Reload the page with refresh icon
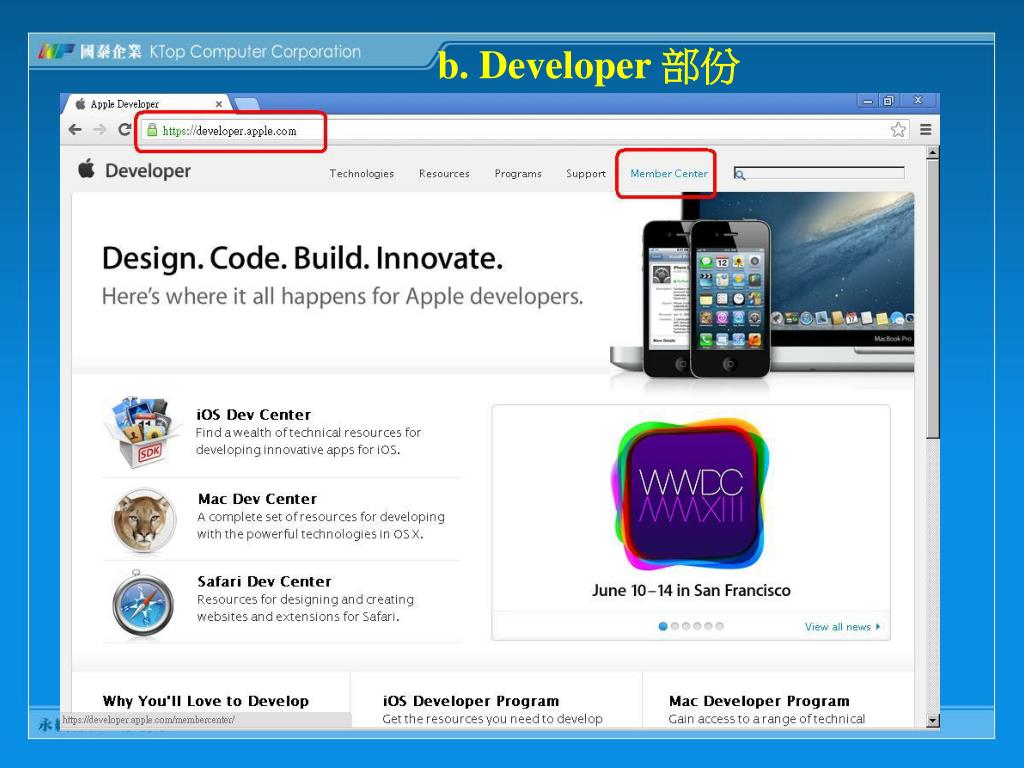 (x=125, y=129)
